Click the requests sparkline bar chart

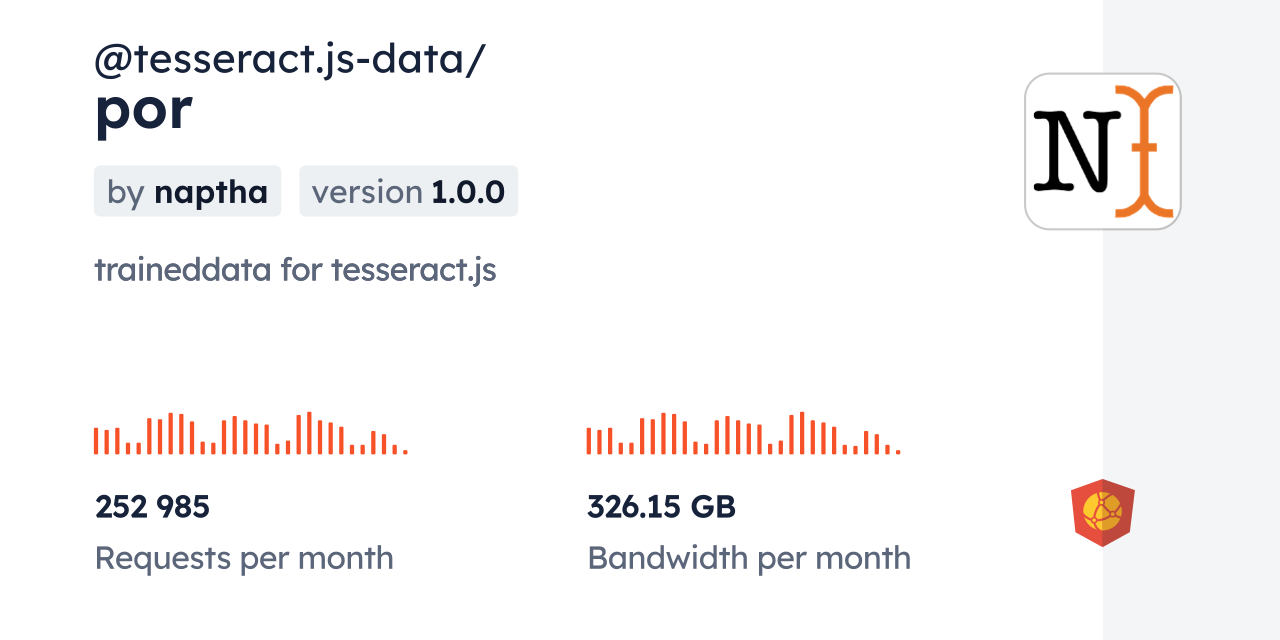click(x=250, y=434)
